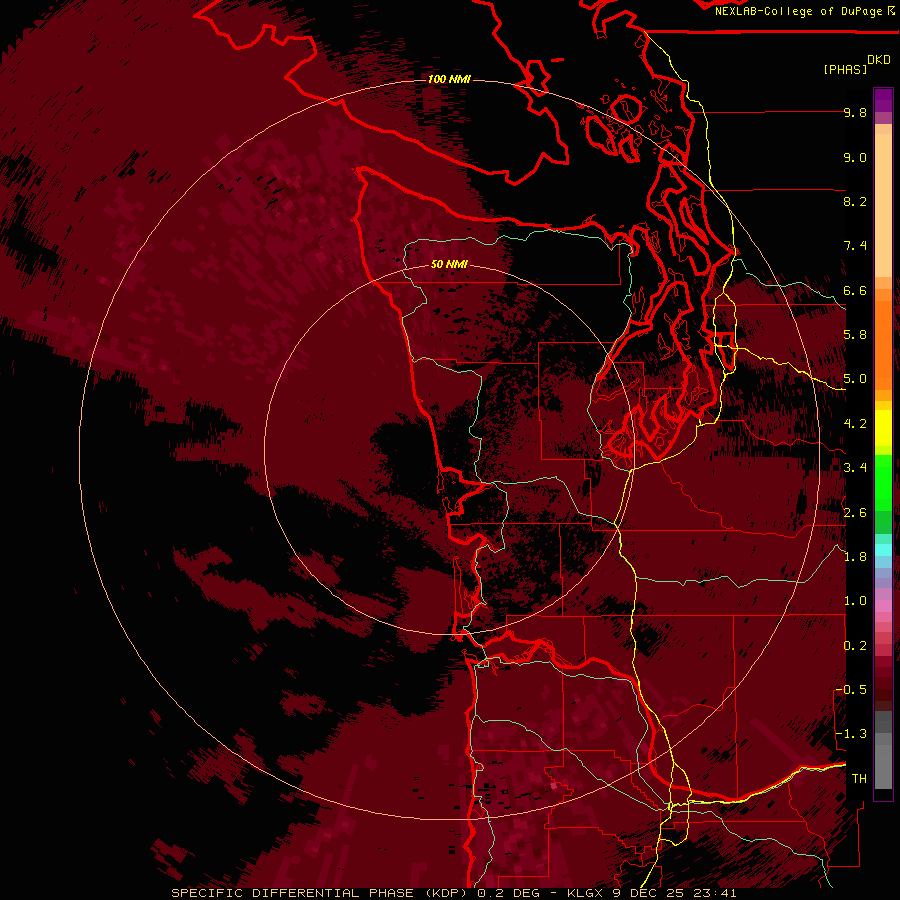Click the 1.0 value on color scale
The width and height of the screenshot is (900, 900).
855,601
